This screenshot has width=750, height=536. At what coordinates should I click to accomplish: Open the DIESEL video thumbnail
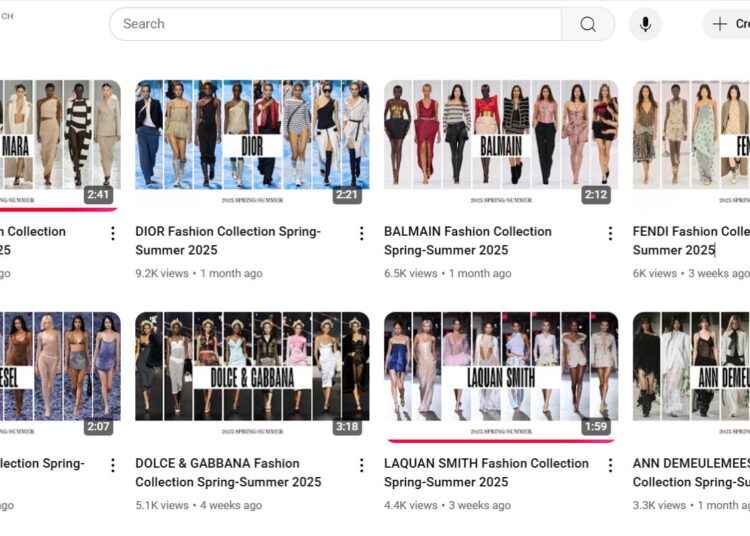[60, 377]
